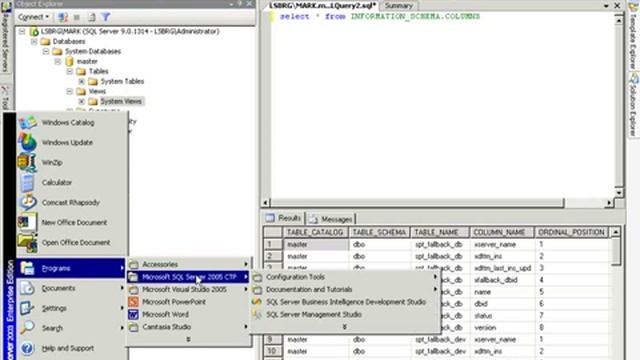Open the Solution Explorer side tab
Screen dimensions: 640x360
[633, 105]
